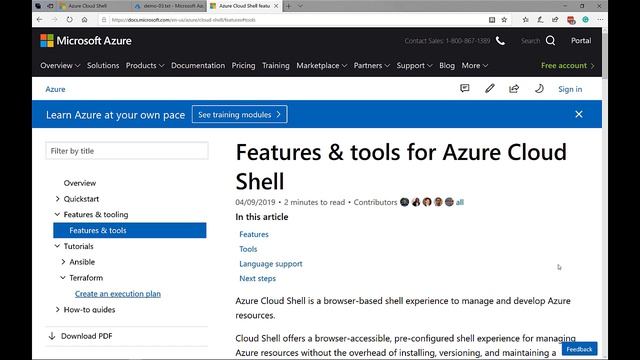Click Azure breadcrumb link
This screenshot has width=640, height=360.
click(55, 89)
